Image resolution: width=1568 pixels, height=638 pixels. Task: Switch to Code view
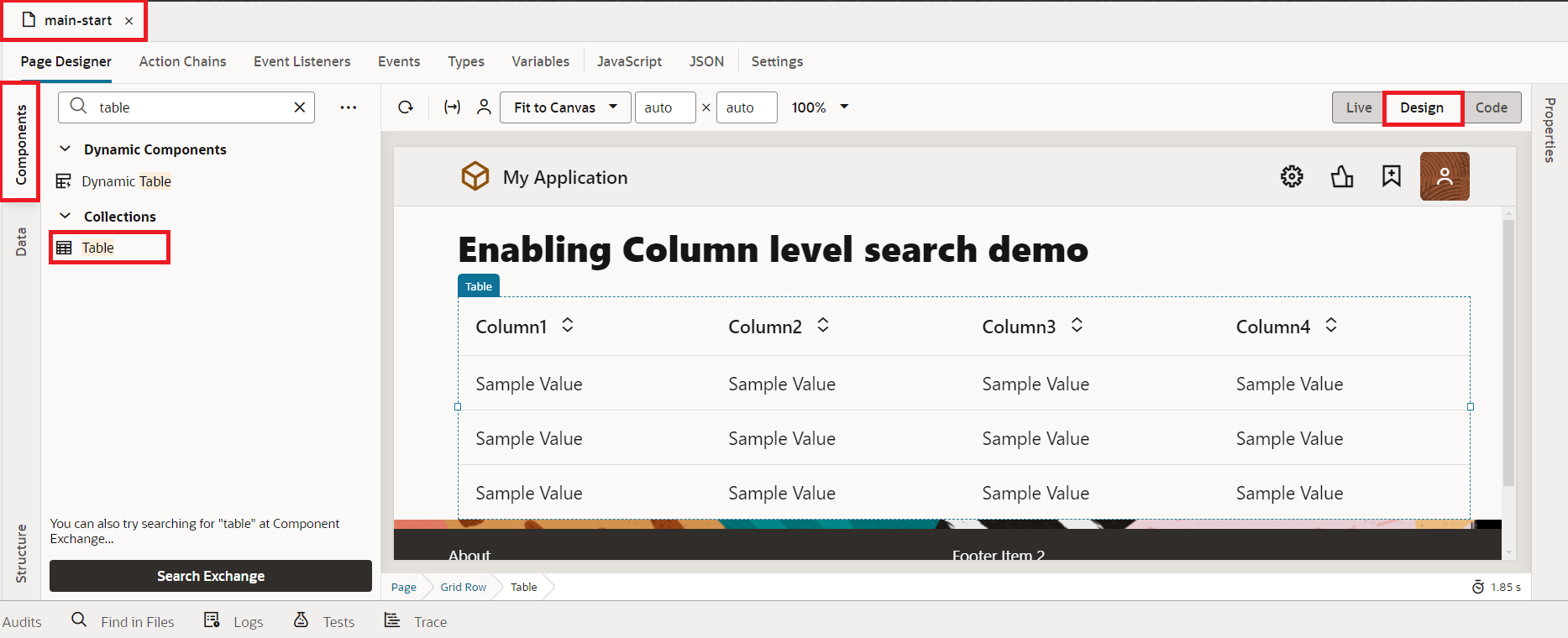[1491, 107]
